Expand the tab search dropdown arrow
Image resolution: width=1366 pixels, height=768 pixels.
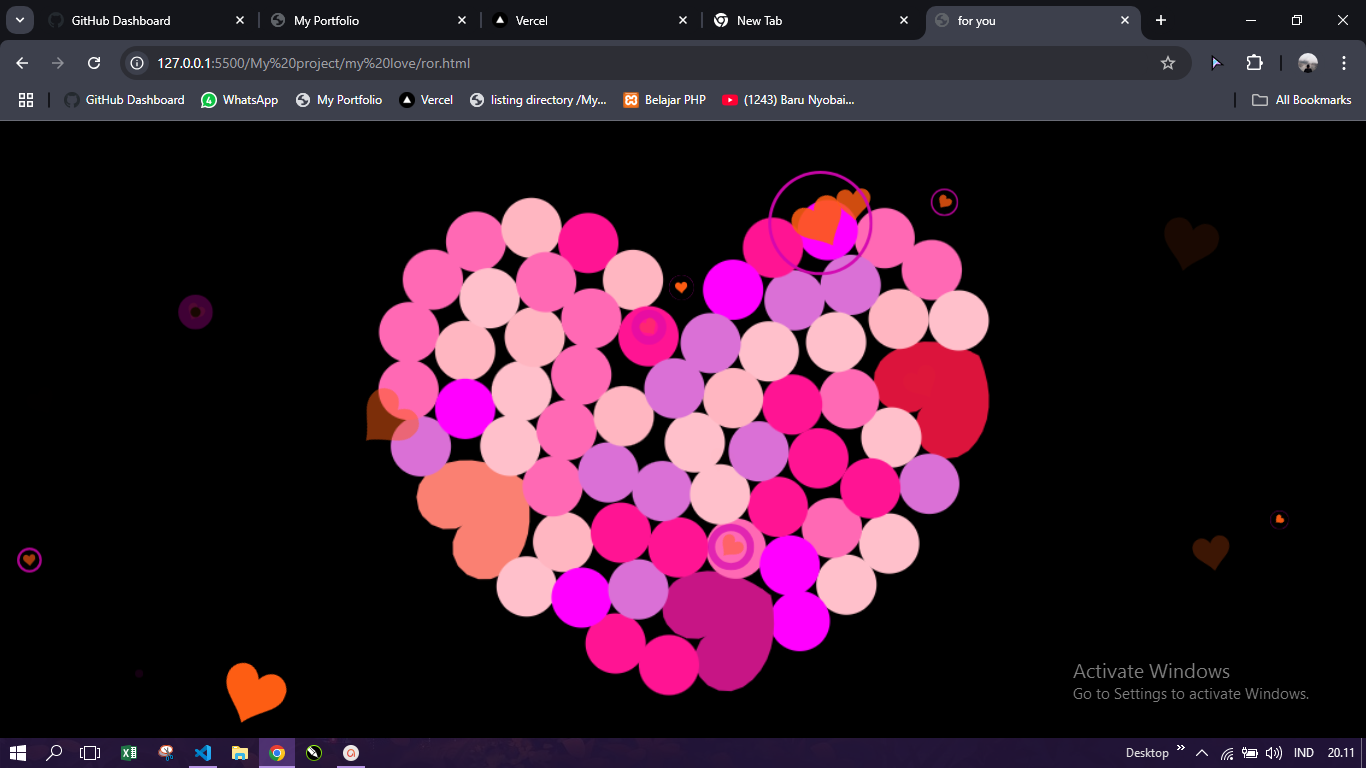tap(20, 20)
